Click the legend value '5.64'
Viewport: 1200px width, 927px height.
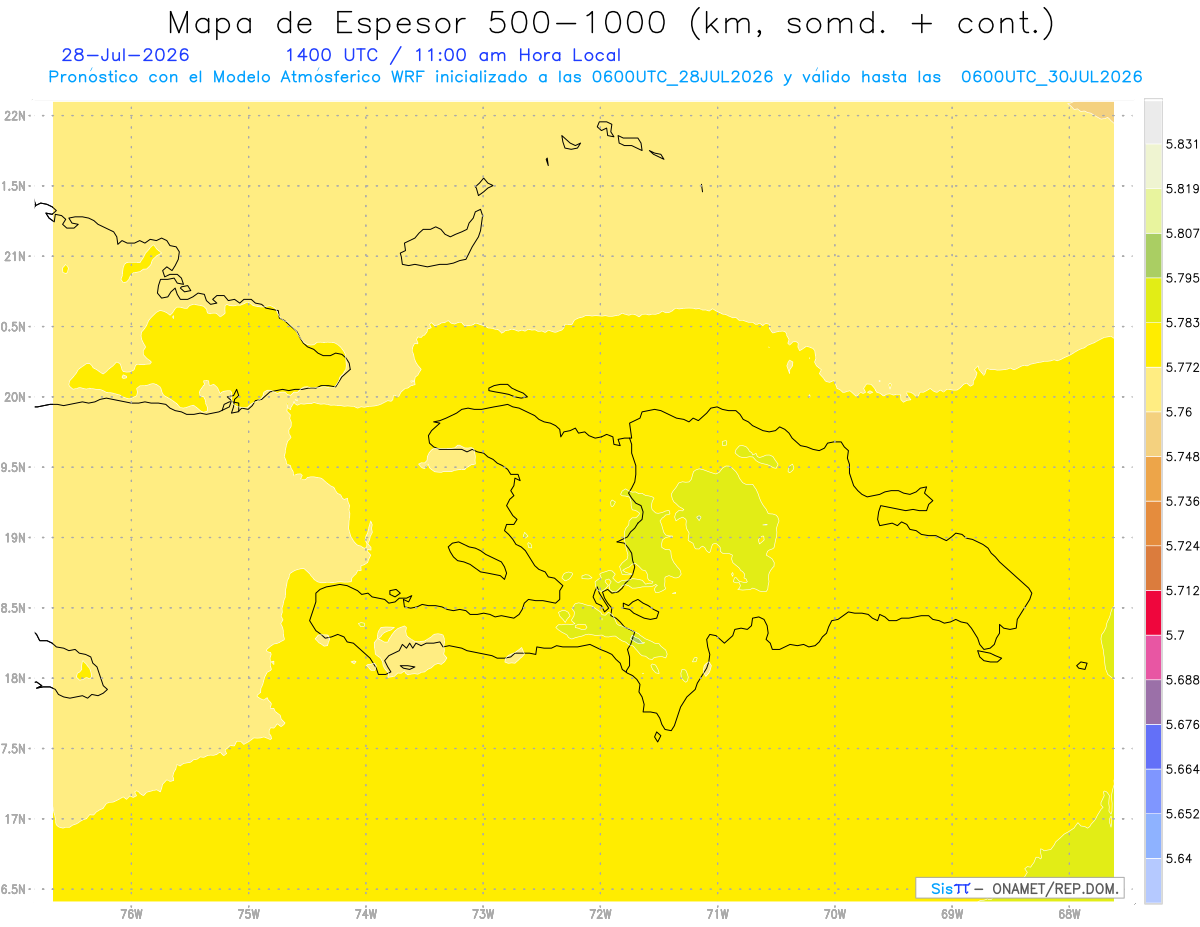[1179, 858]
